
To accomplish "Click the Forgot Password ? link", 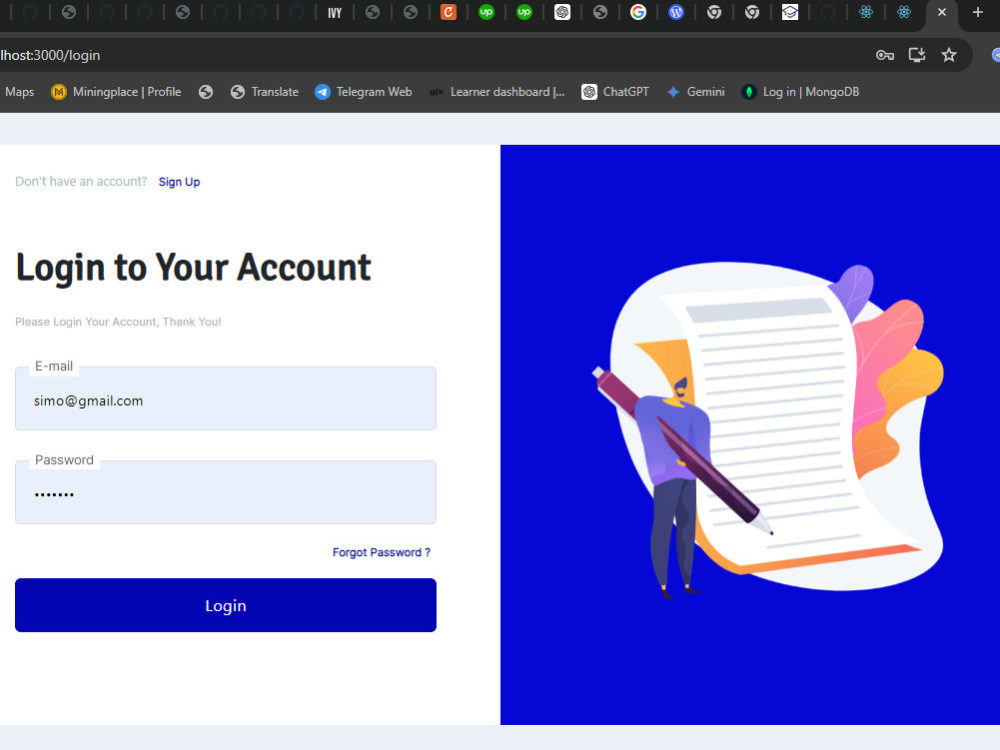I will [381, 552].
